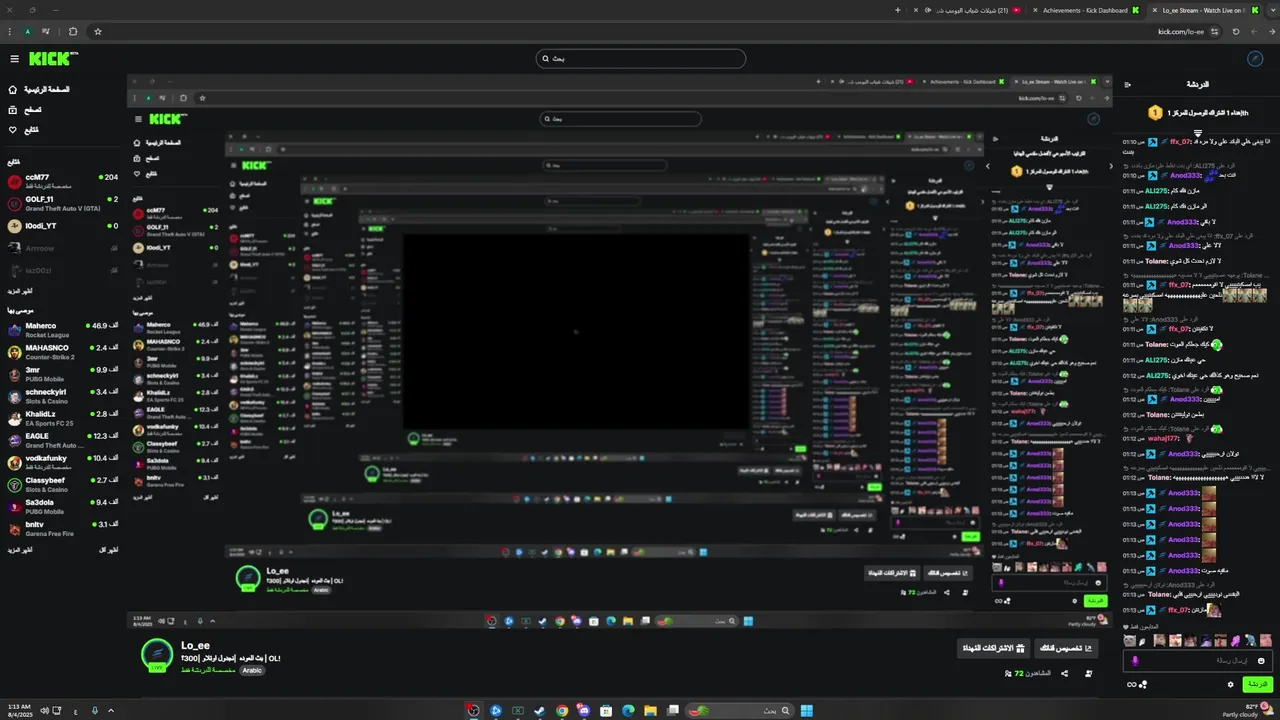Open Lo_ee avatar on outermost page

click(x=157, y=655)
